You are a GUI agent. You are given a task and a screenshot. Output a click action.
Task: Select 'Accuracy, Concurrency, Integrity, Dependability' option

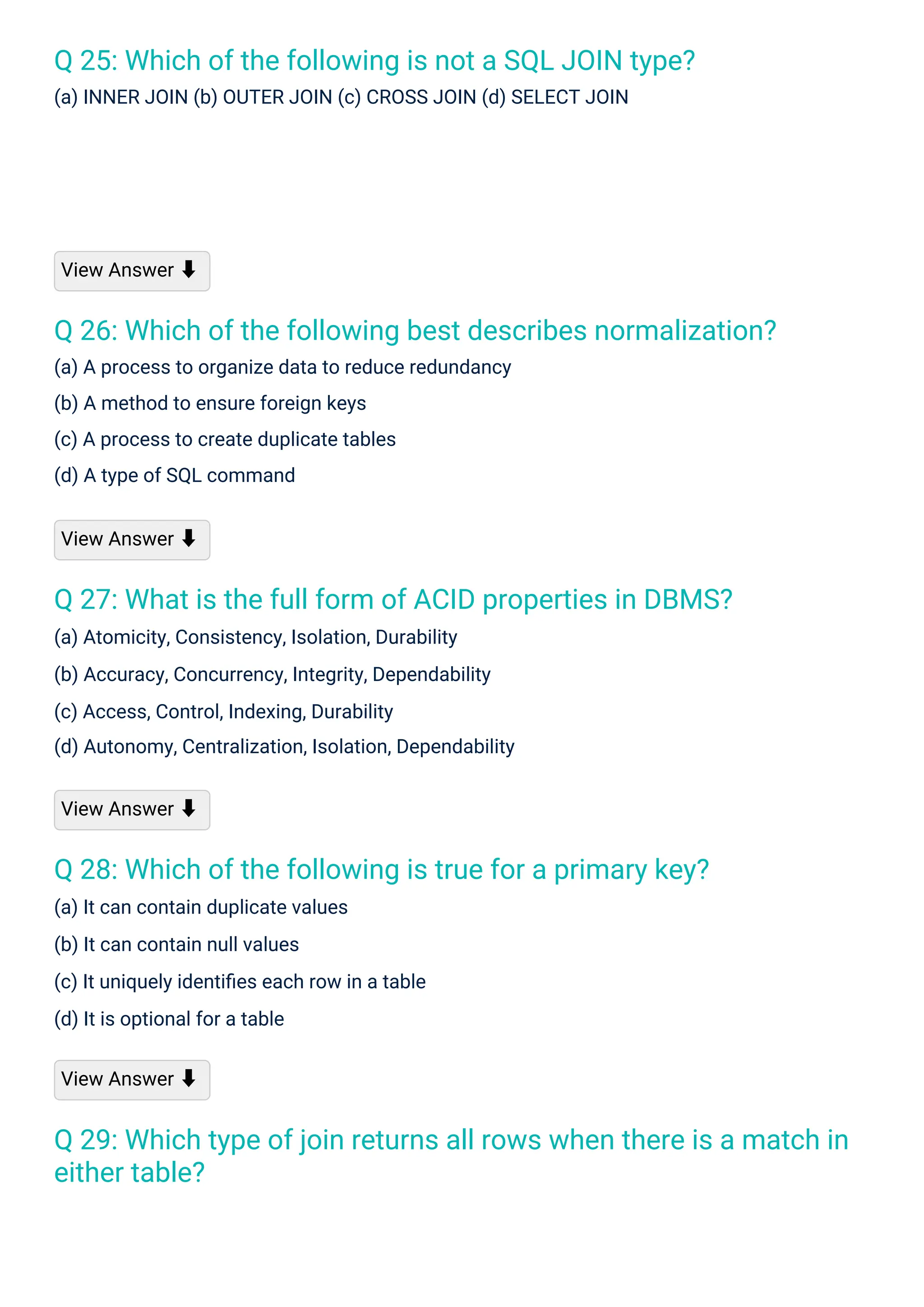pos(272,674)
